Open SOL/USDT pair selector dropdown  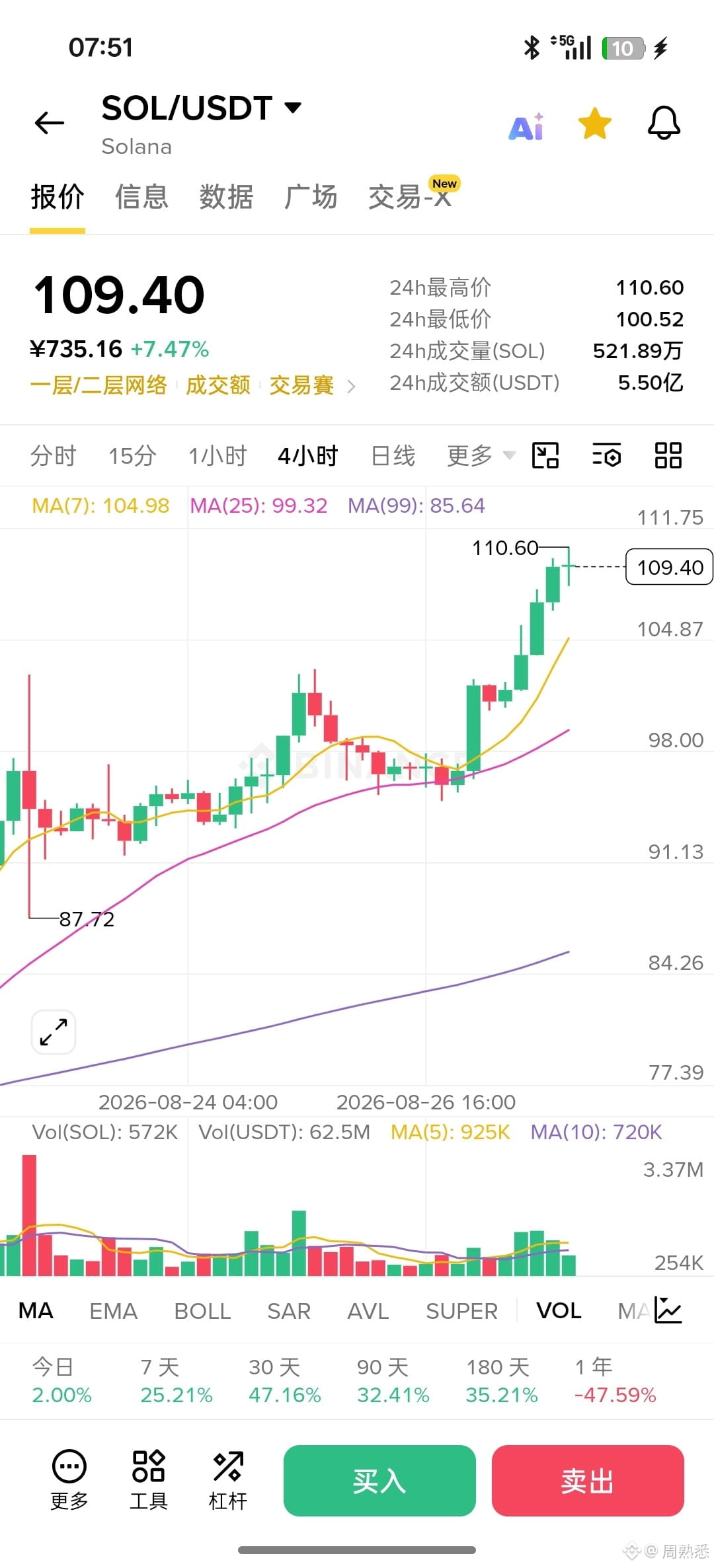202,108
